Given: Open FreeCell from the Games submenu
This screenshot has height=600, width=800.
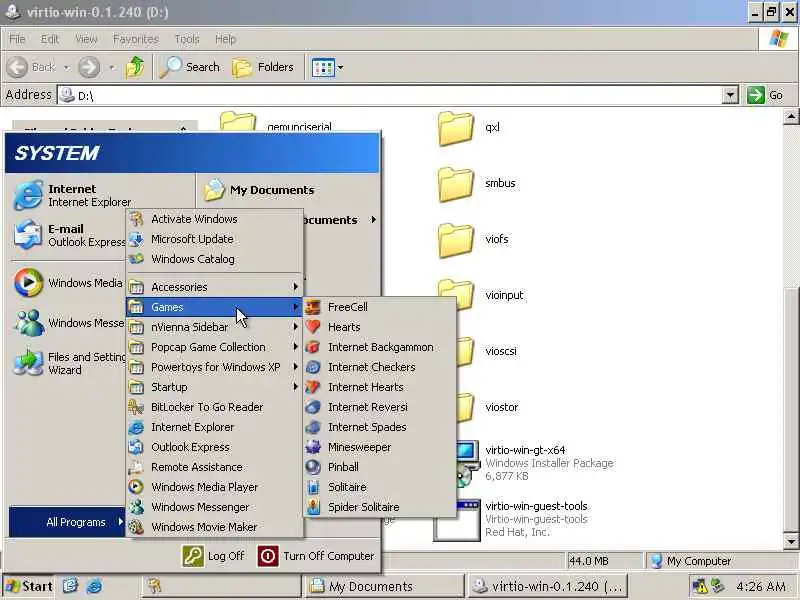Looking at the screenshot, I should click(x=380, y=307).
